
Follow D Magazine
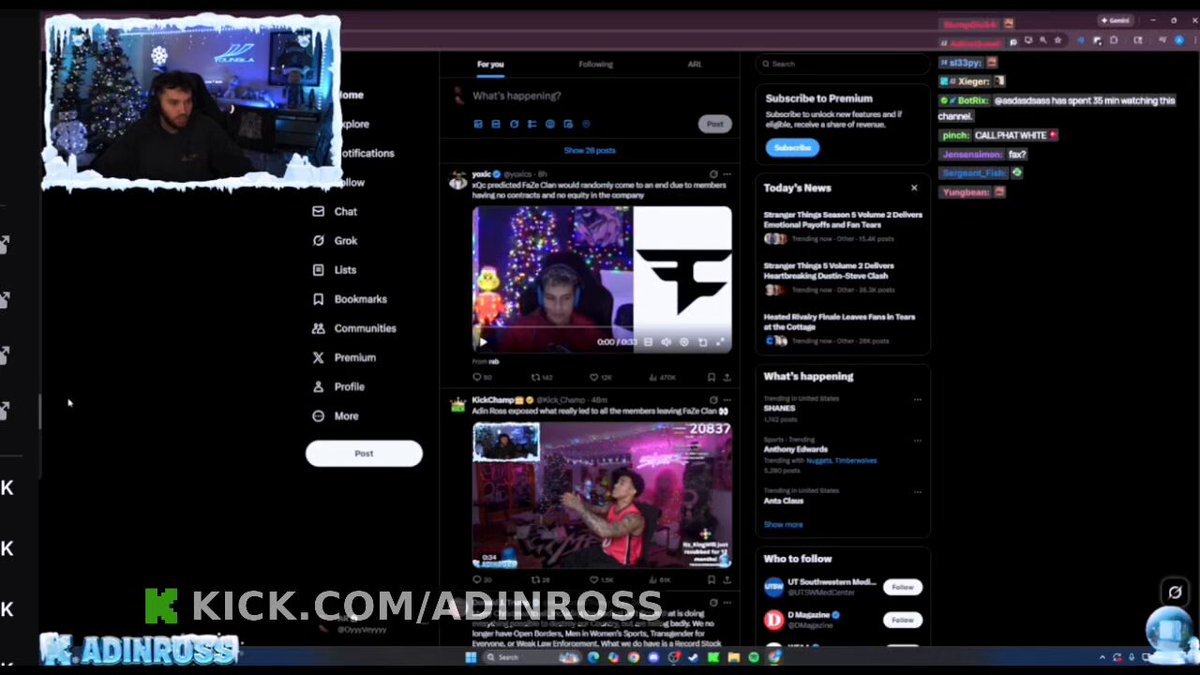click(903, 620)
